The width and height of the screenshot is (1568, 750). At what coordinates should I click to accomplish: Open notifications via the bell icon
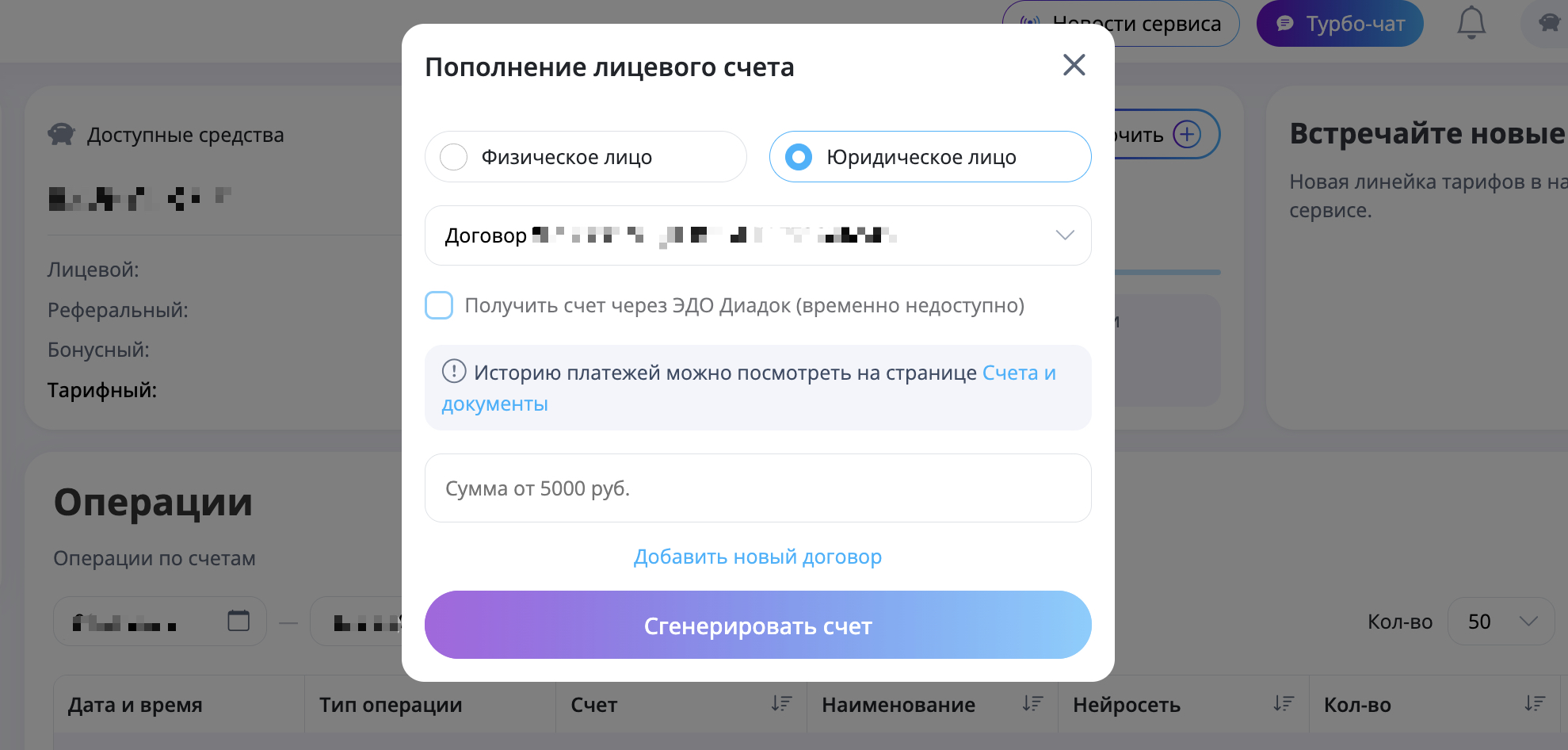(1472, 23)
